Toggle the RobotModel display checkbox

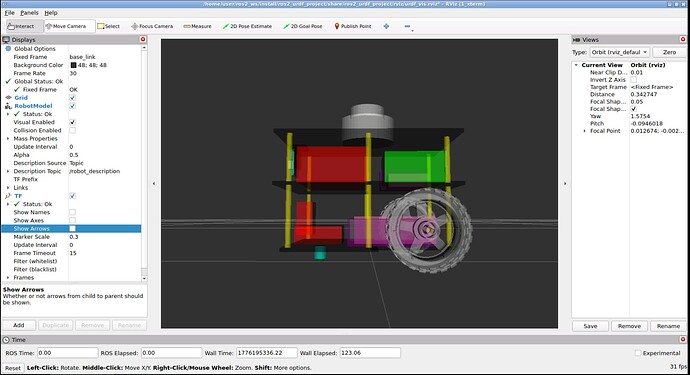(x=73, y=106)
